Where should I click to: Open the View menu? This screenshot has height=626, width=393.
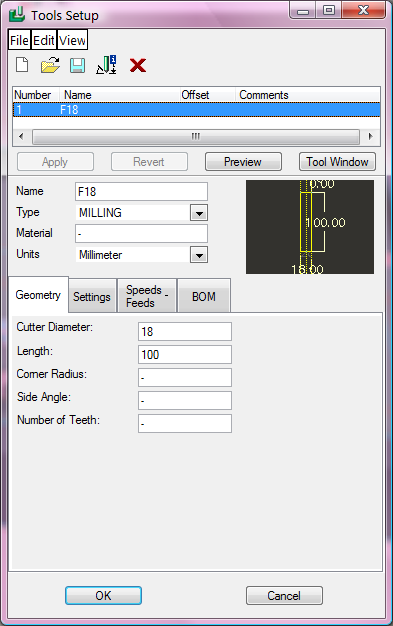[72, 40]
